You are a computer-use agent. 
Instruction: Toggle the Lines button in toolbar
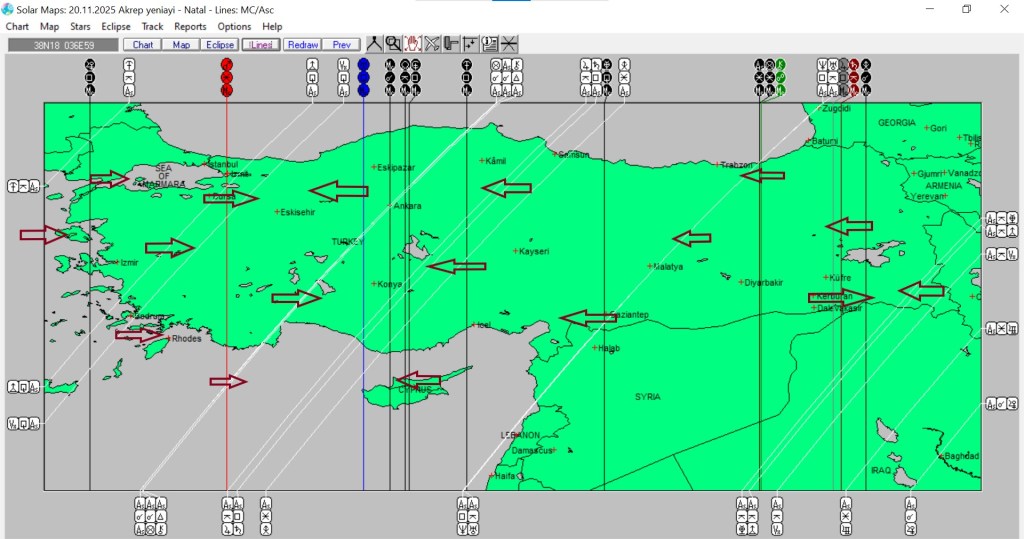pos(260,45)
